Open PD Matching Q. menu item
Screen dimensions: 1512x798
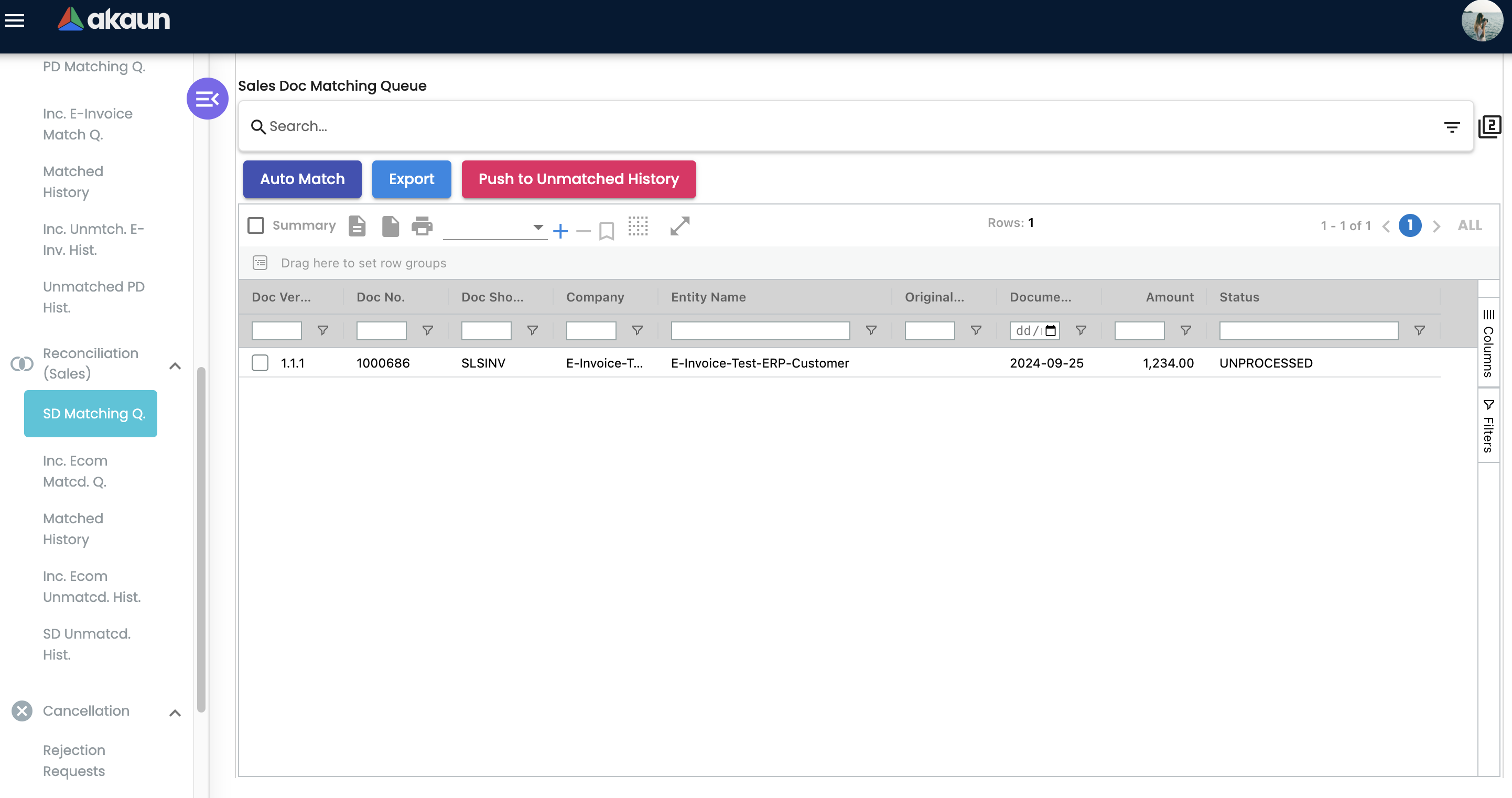click(94, 67)
